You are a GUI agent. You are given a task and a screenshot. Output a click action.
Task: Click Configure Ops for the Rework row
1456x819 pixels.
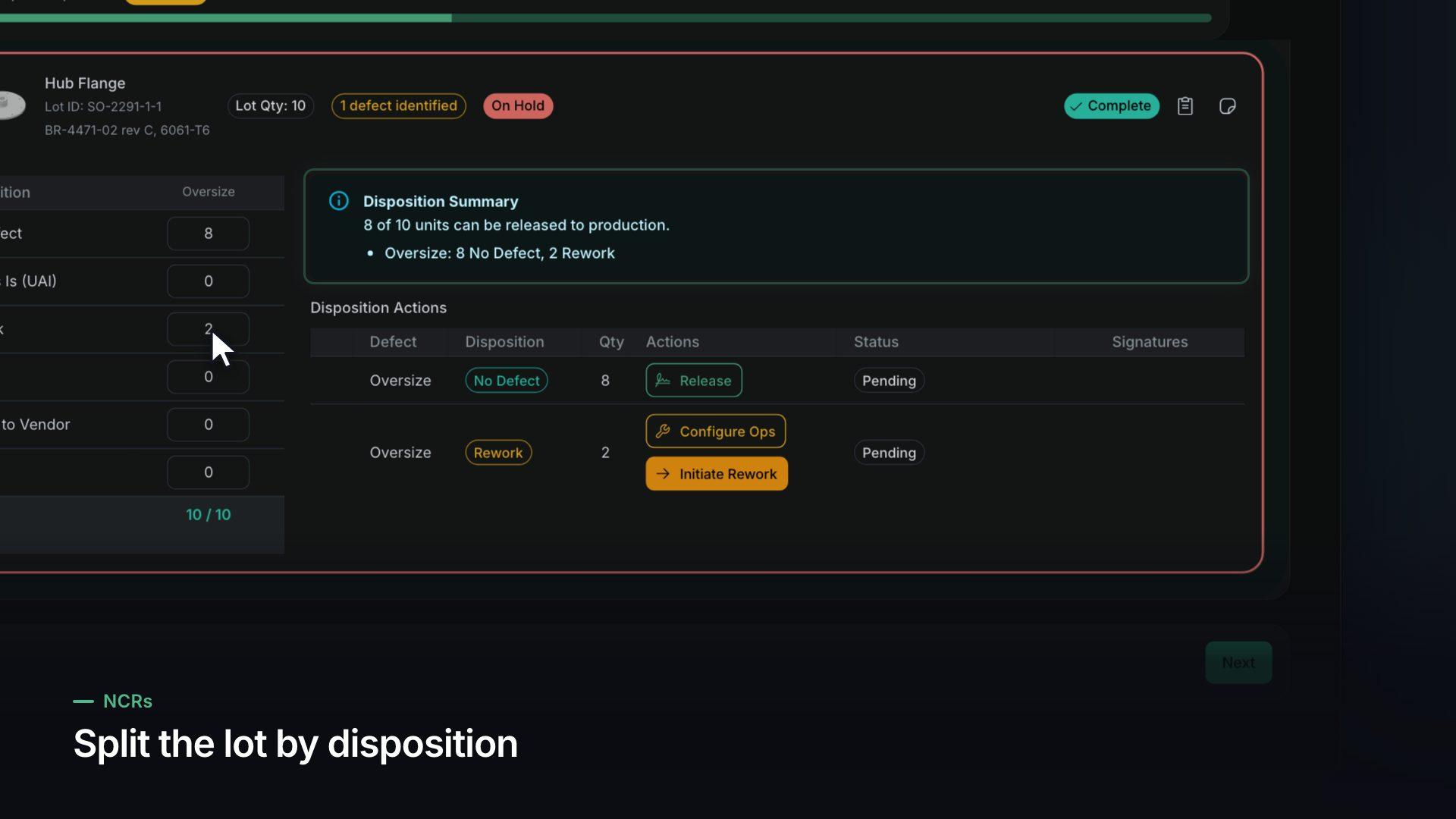pyautogui.click(x=715, y=431)
